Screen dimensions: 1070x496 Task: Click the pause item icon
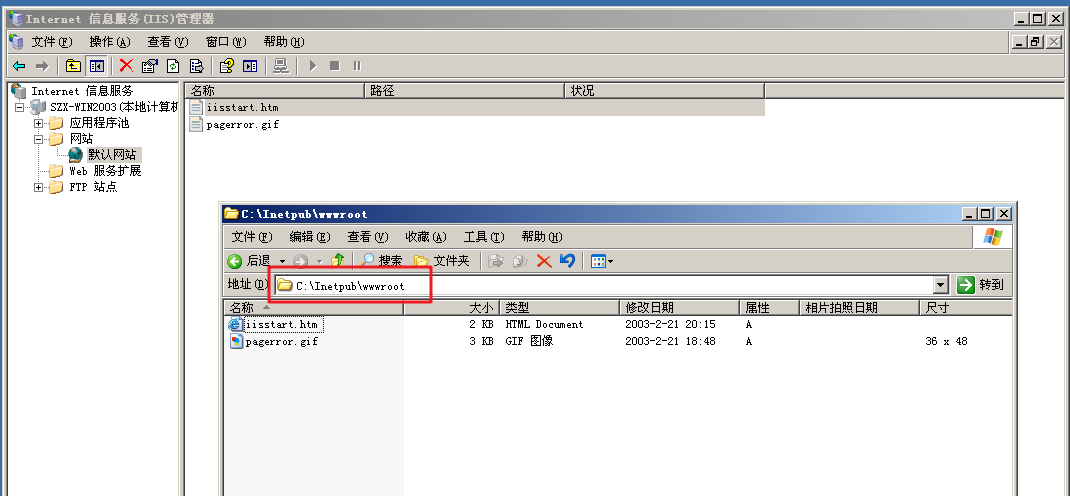point(357,66)
